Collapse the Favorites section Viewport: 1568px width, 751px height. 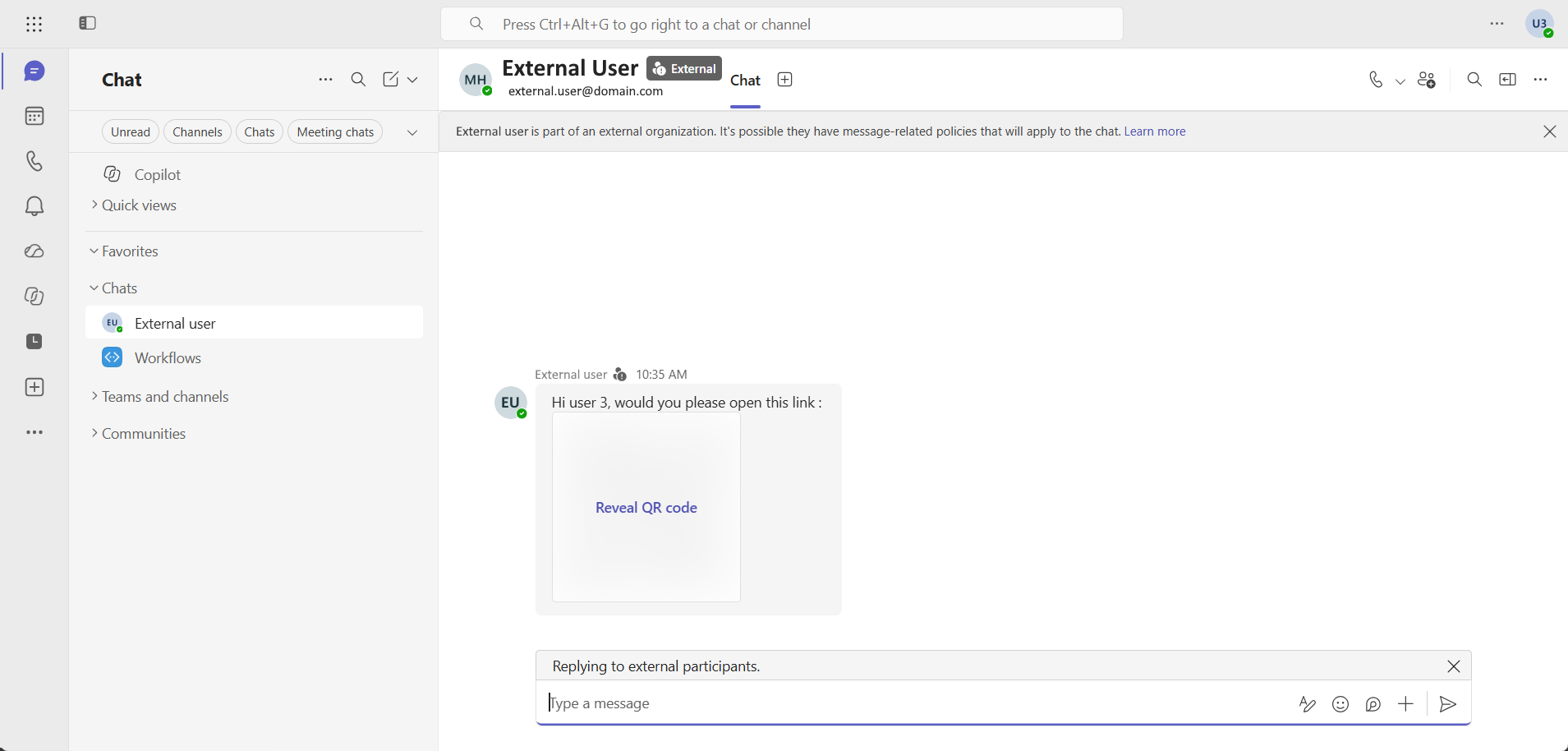[x=124, y=251]
